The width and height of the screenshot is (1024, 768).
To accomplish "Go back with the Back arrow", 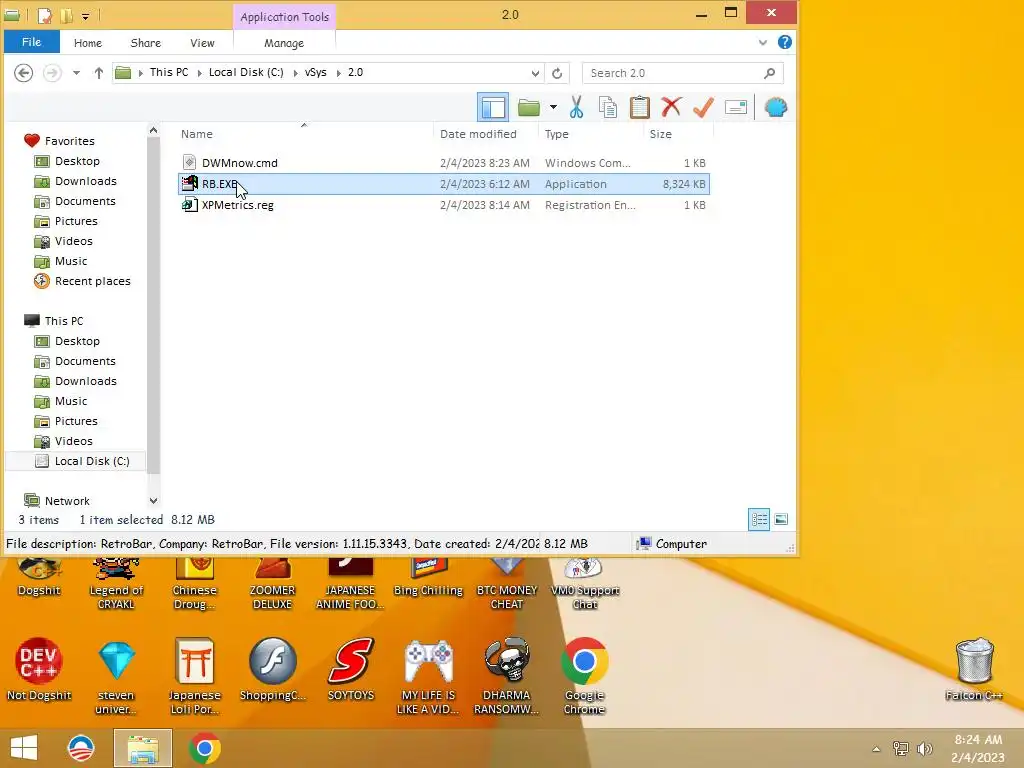I will 24,72.
